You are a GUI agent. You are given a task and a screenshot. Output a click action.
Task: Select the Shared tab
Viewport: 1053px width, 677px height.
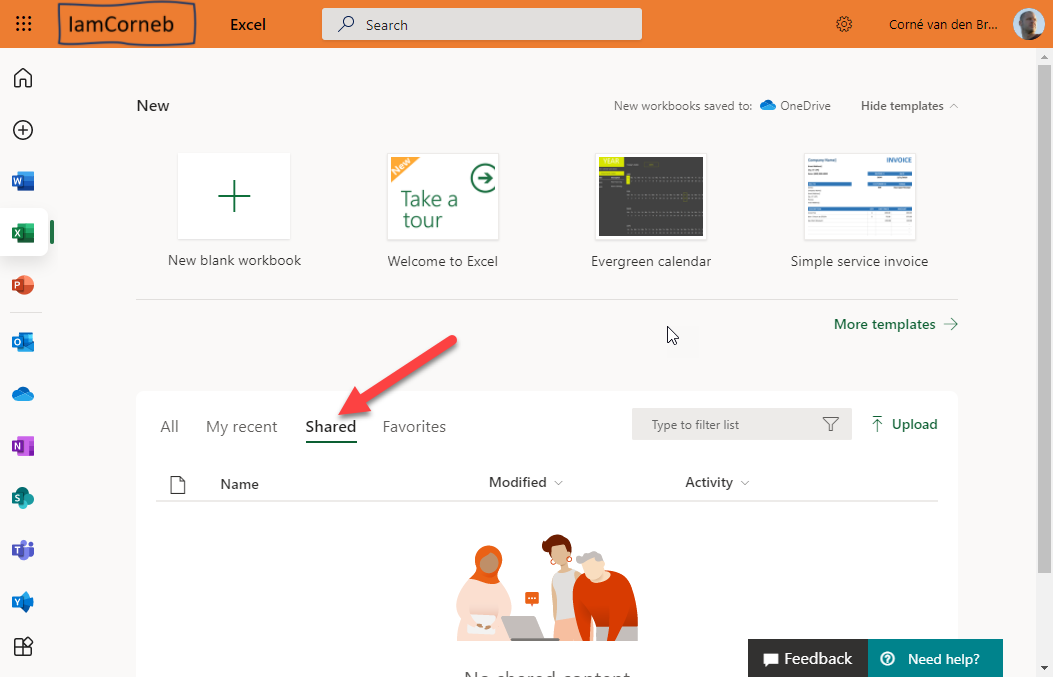pos(330,426)
